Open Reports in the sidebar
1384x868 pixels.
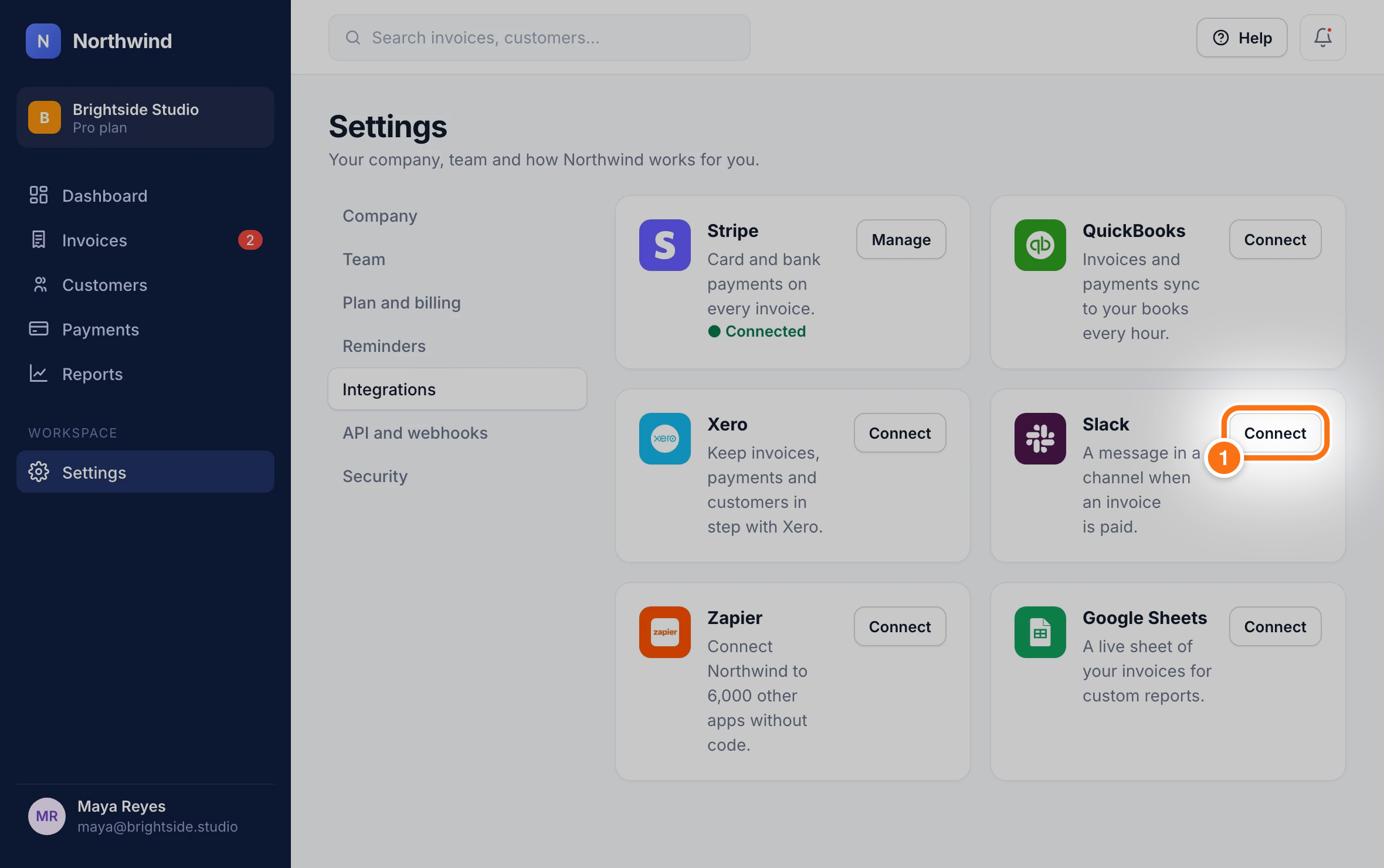(145, 374)
